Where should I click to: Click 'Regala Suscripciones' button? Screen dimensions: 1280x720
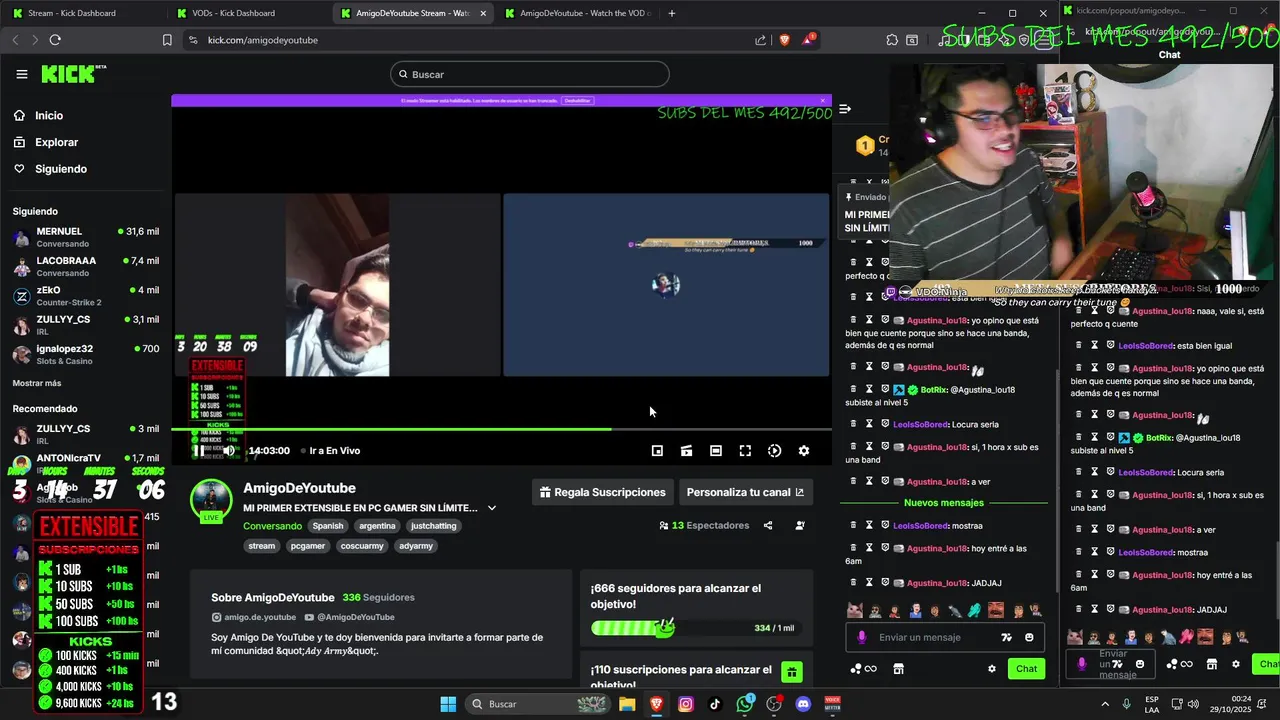point(602,492)
